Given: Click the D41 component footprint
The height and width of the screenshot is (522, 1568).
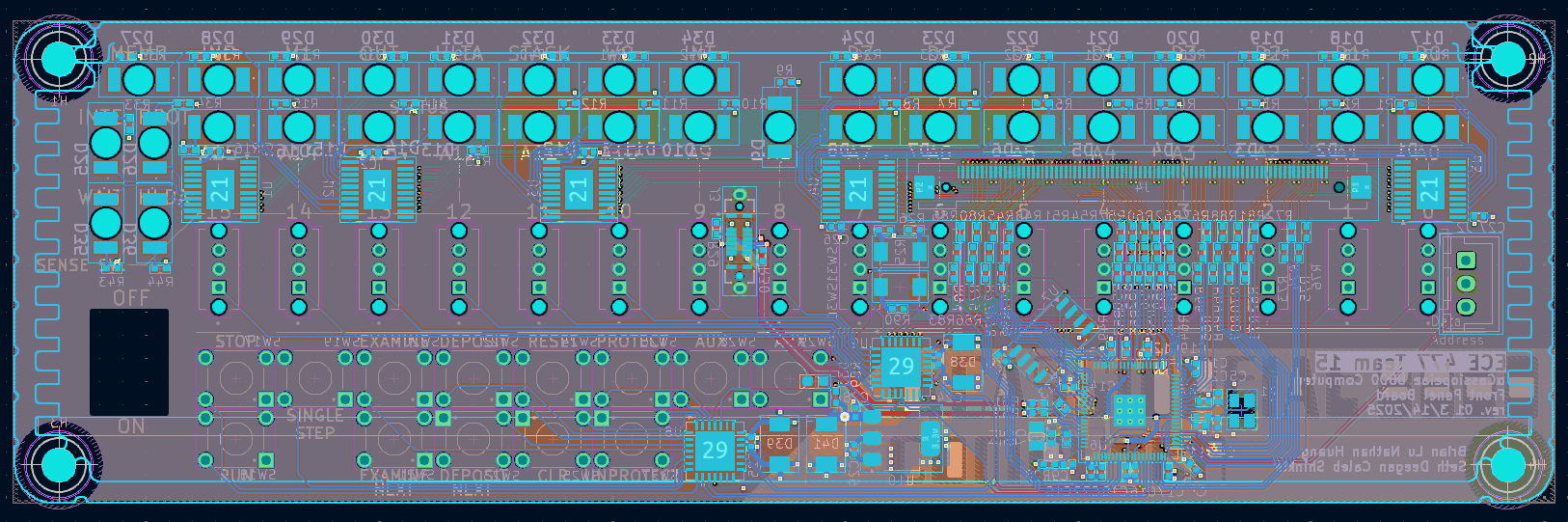Looking at the screenshot, I should [x=825, y=445].
